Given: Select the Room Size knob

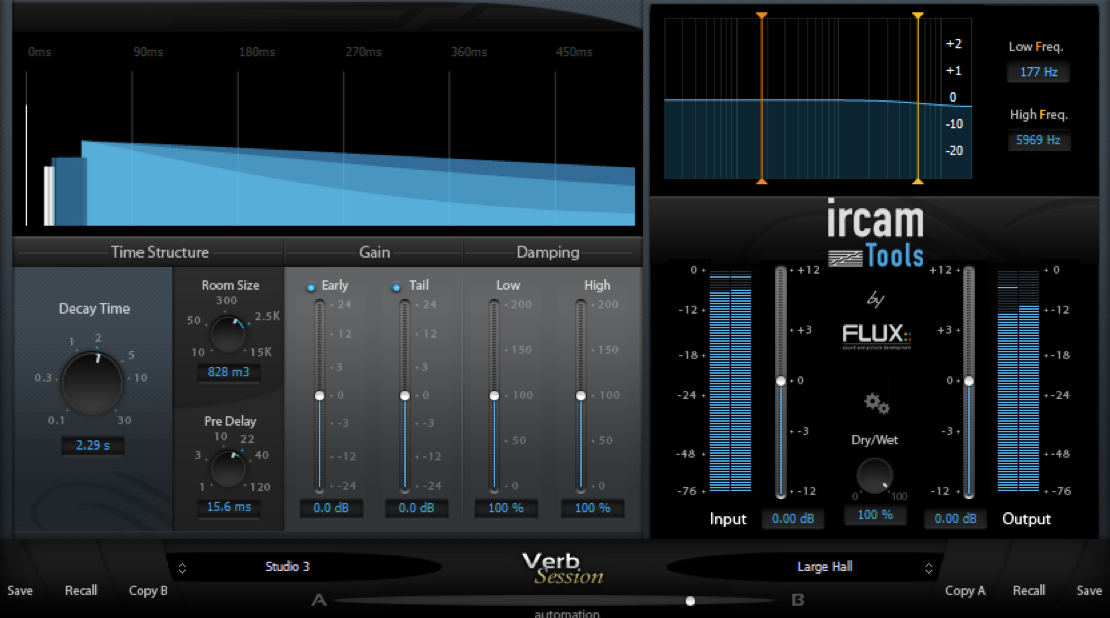Looking at the screenshot, I should click(x=229, y=331).
